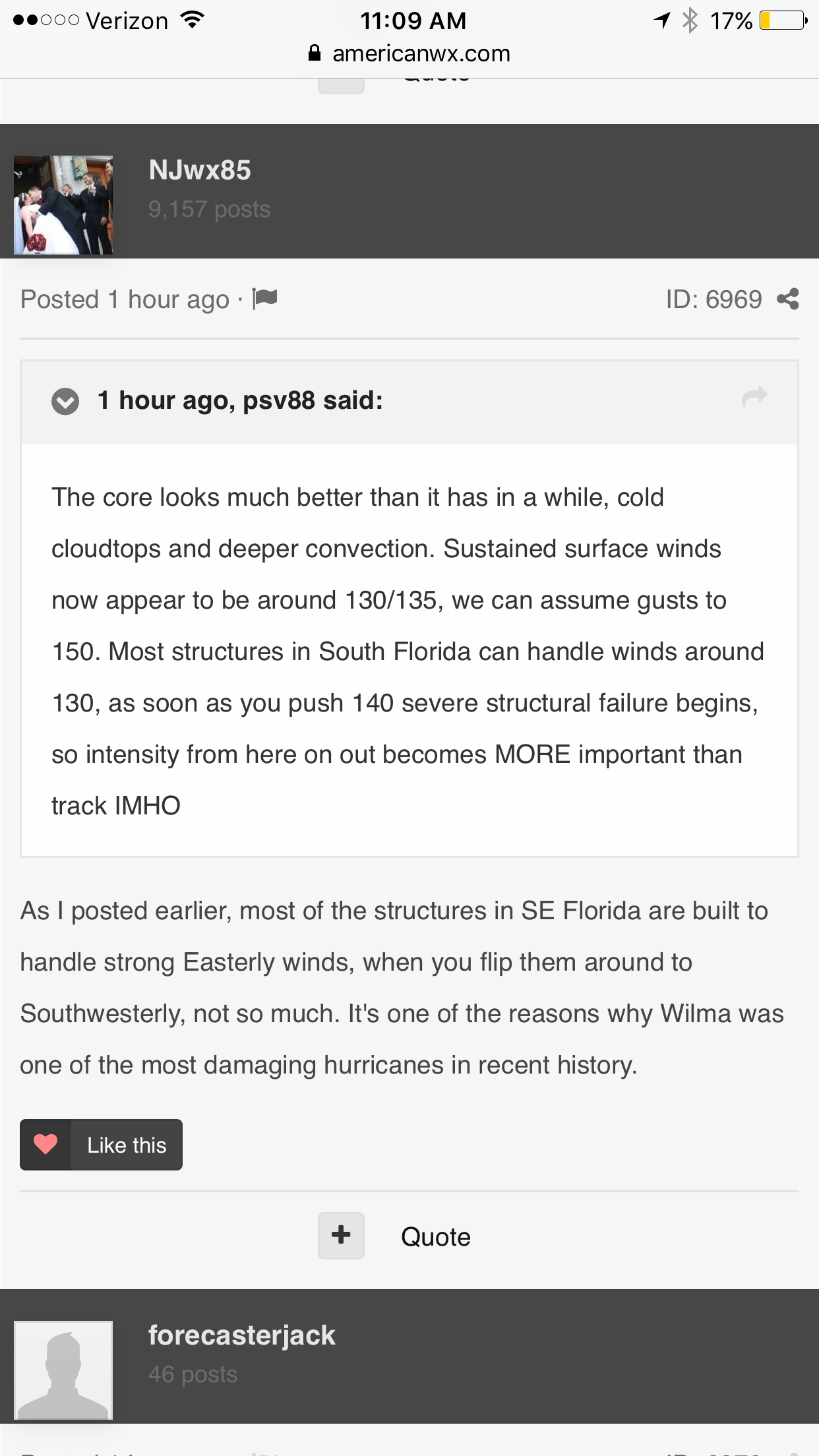Tap the Wi-Fi icon in status bar
Image resolution: width=819 pixels, height=1456 pixels.
tap(192, 20)
